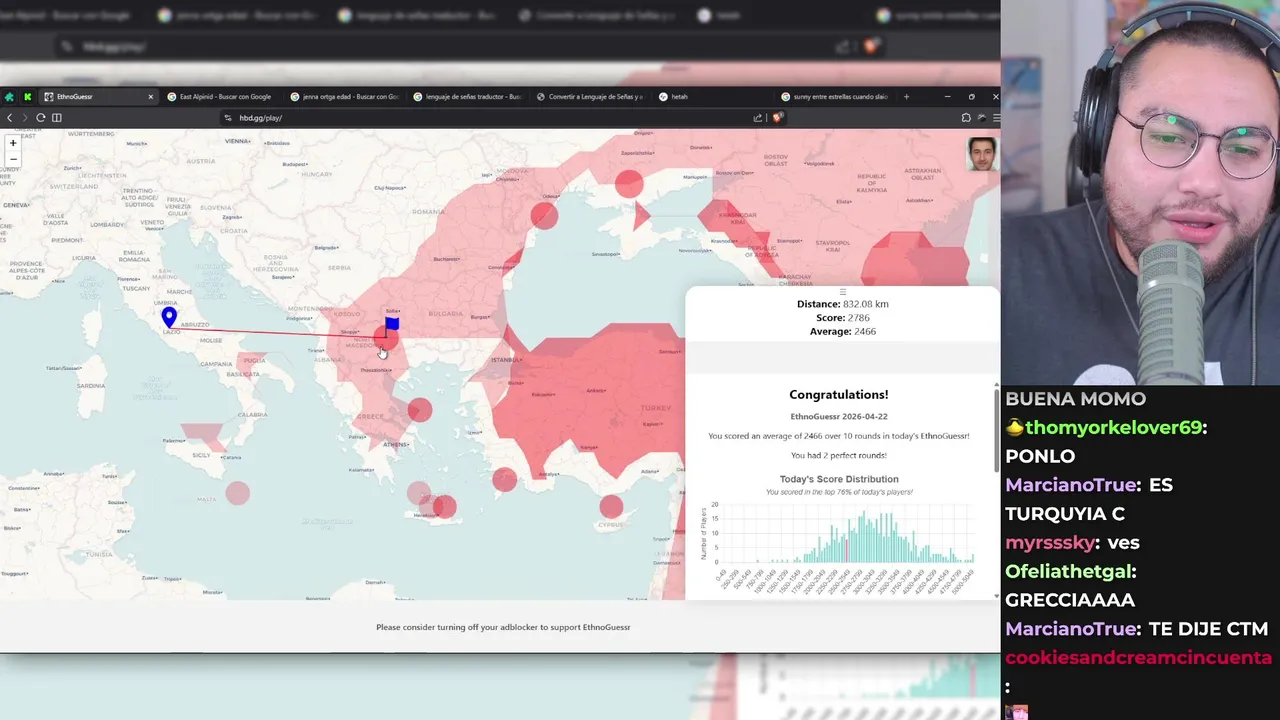Click the green pinned tab icon
This screenshot has width=1280, height=720.
[x=9, y=97]
